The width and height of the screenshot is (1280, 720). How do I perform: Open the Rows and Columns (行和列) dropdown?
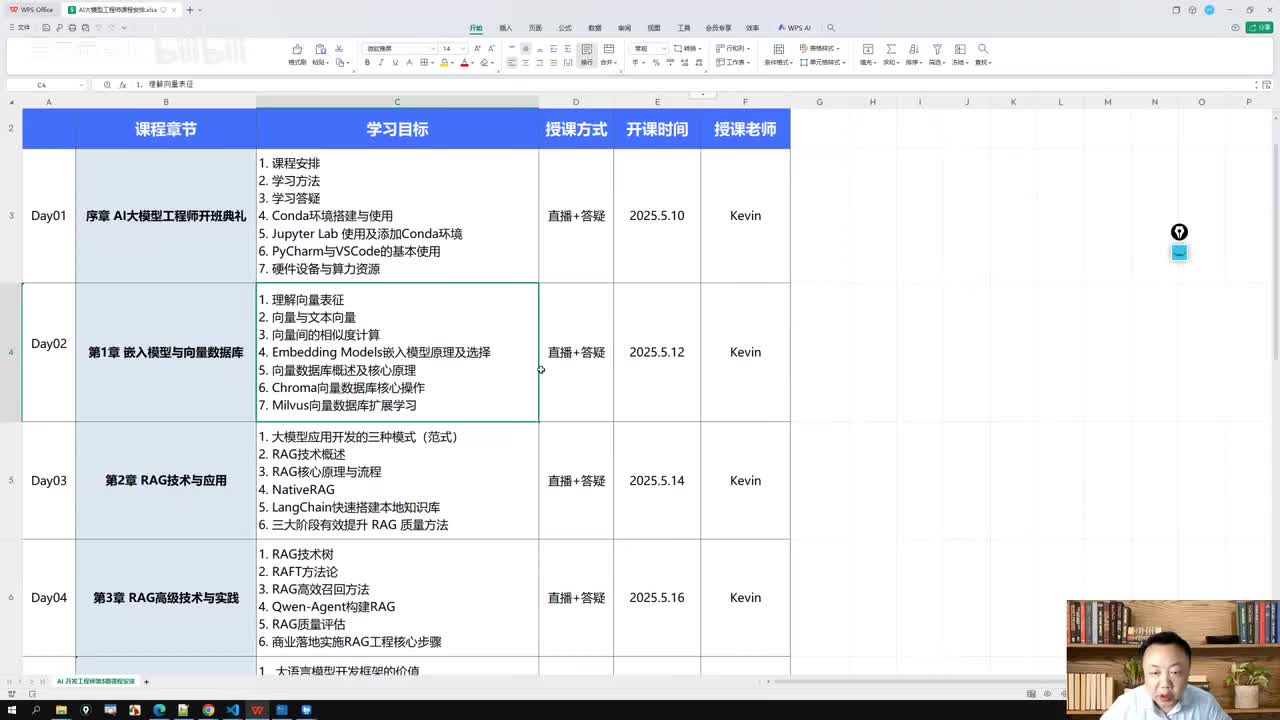pos(734,48)
